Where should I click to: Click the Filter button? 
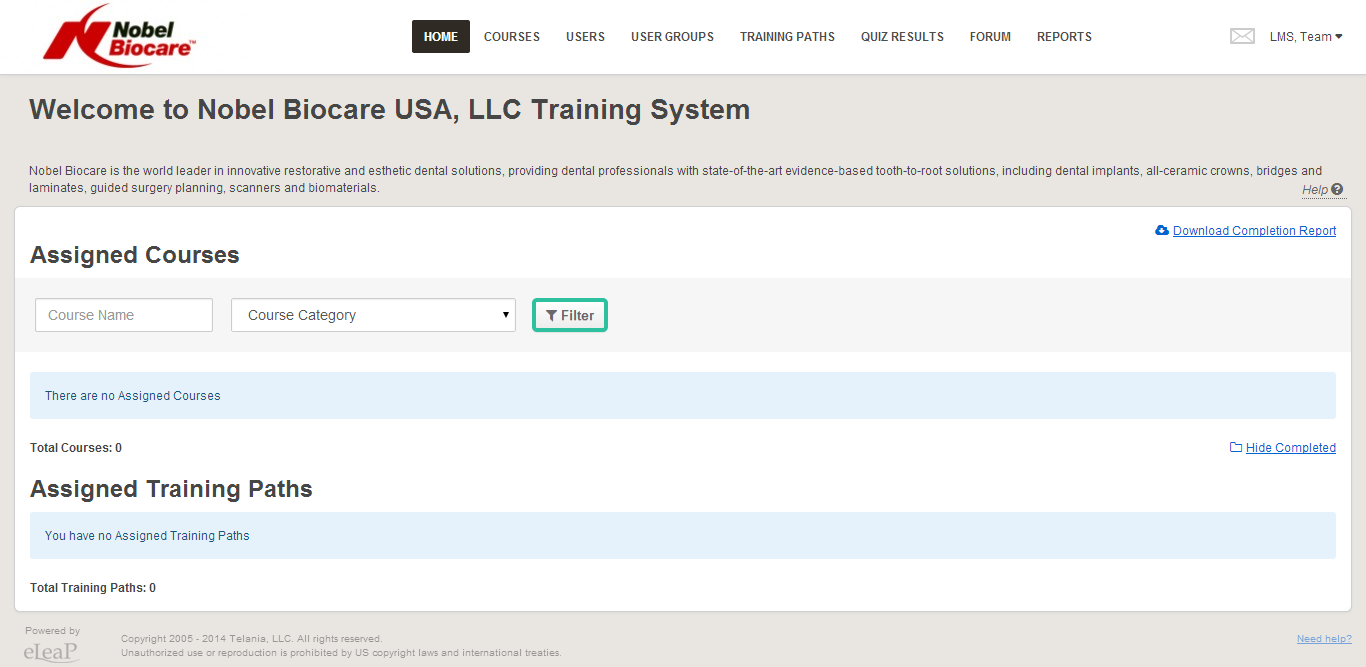pos(570,315)
